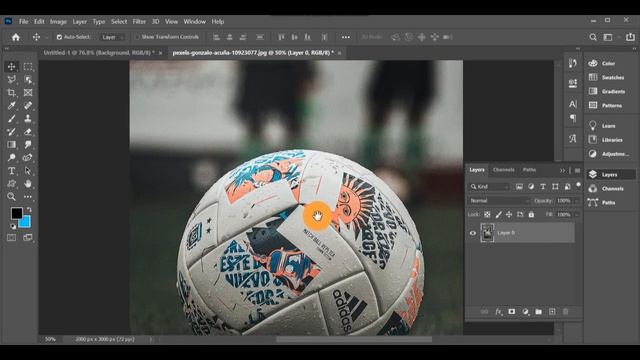Click the Share icon at top right
Image resolution: width=640 pixels, height=360 pixels.
pyautogui.click(x=630, y=37)
